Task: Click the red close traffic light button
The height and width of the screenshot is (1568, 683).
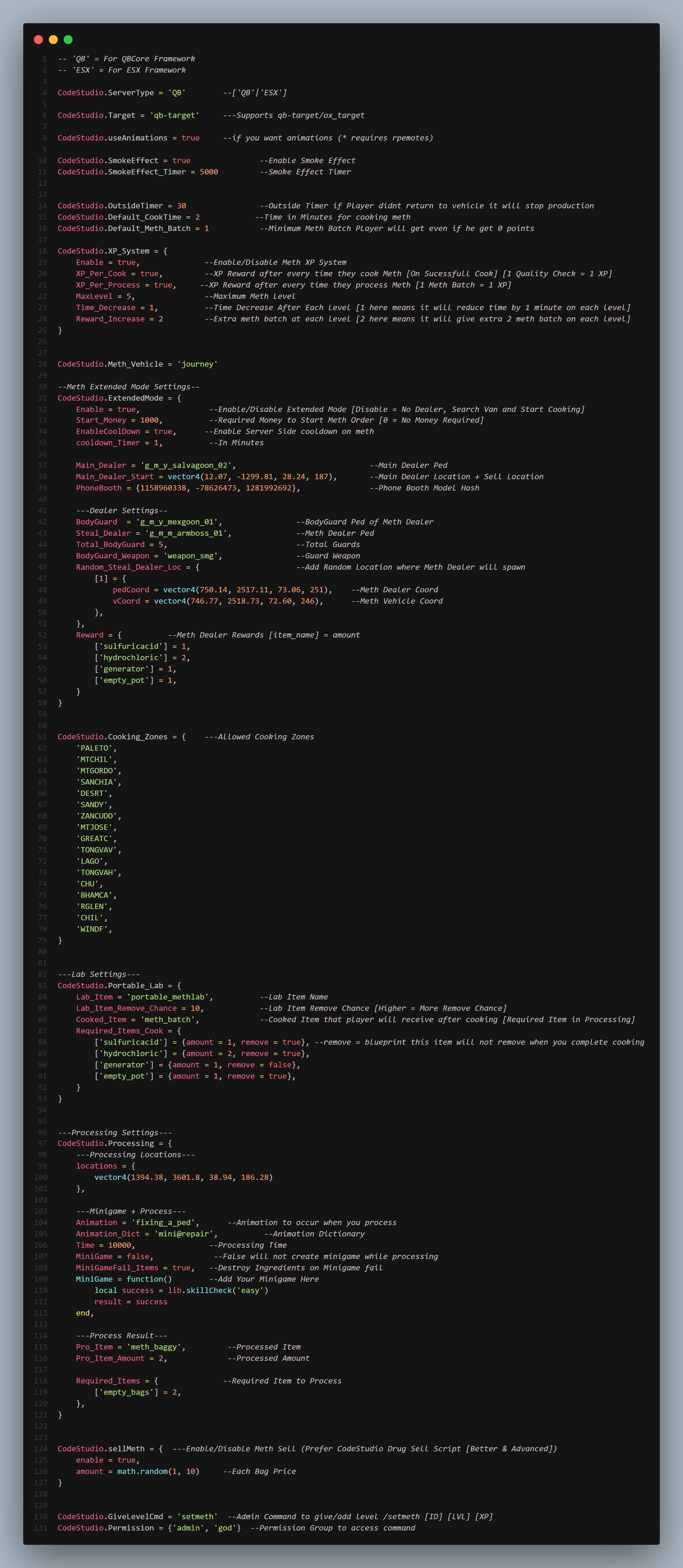Action: coord(39,39)
